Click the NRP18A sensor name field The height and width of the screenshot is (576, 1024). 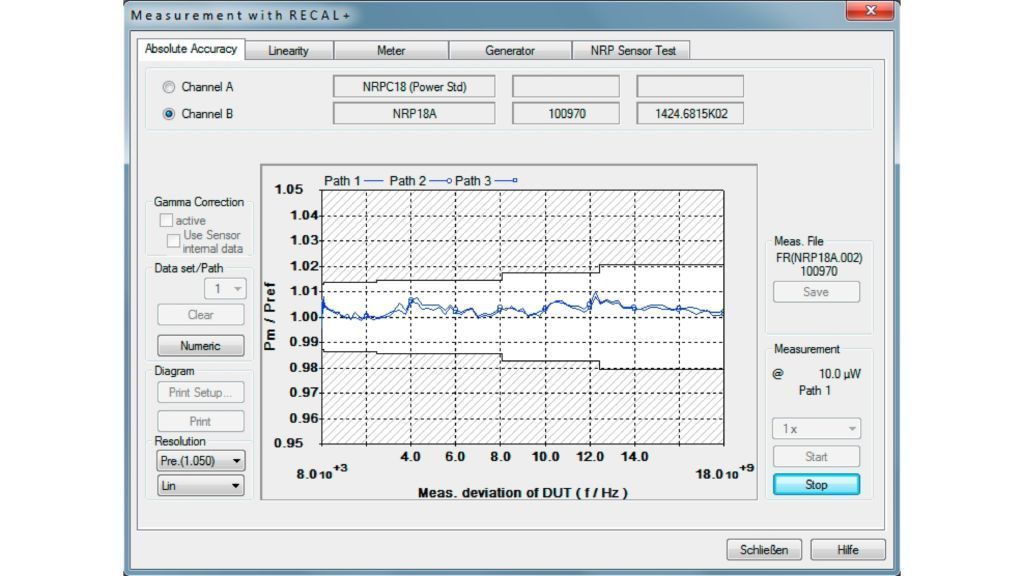[414, 114]
